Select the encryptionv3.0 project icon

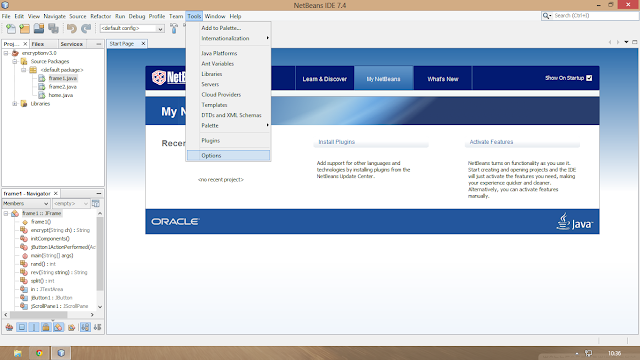point(16,53)
